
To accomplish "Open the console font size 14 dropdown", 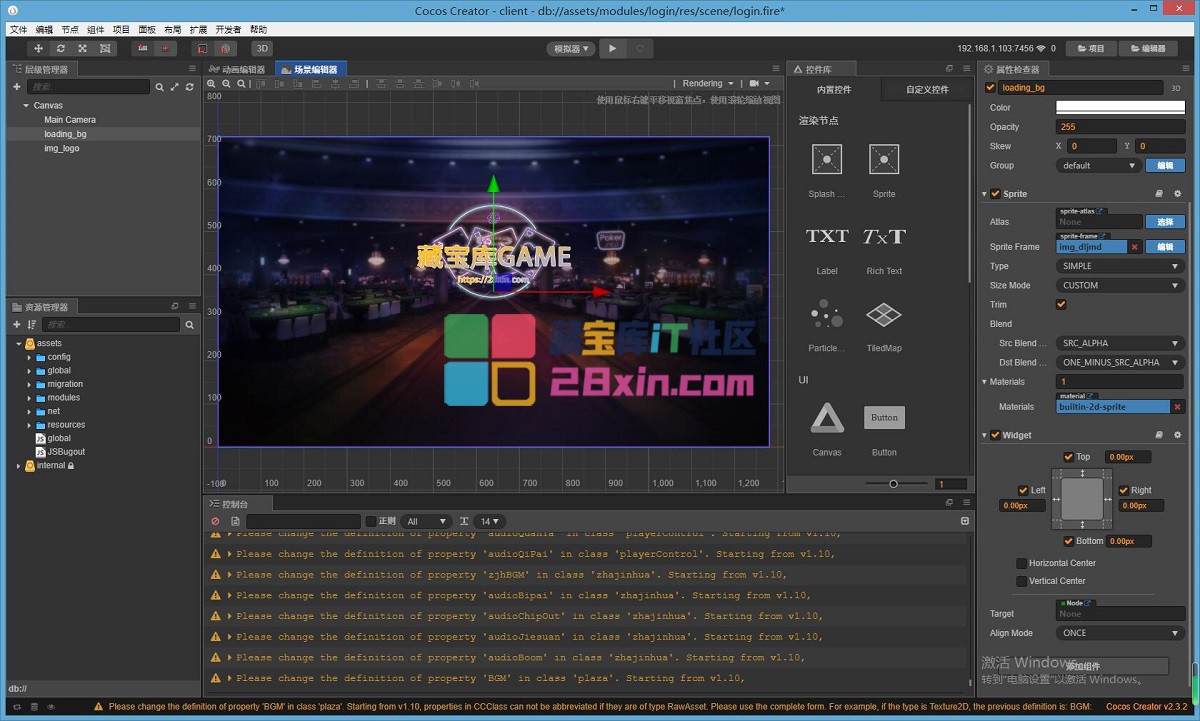I will [491, 521].
